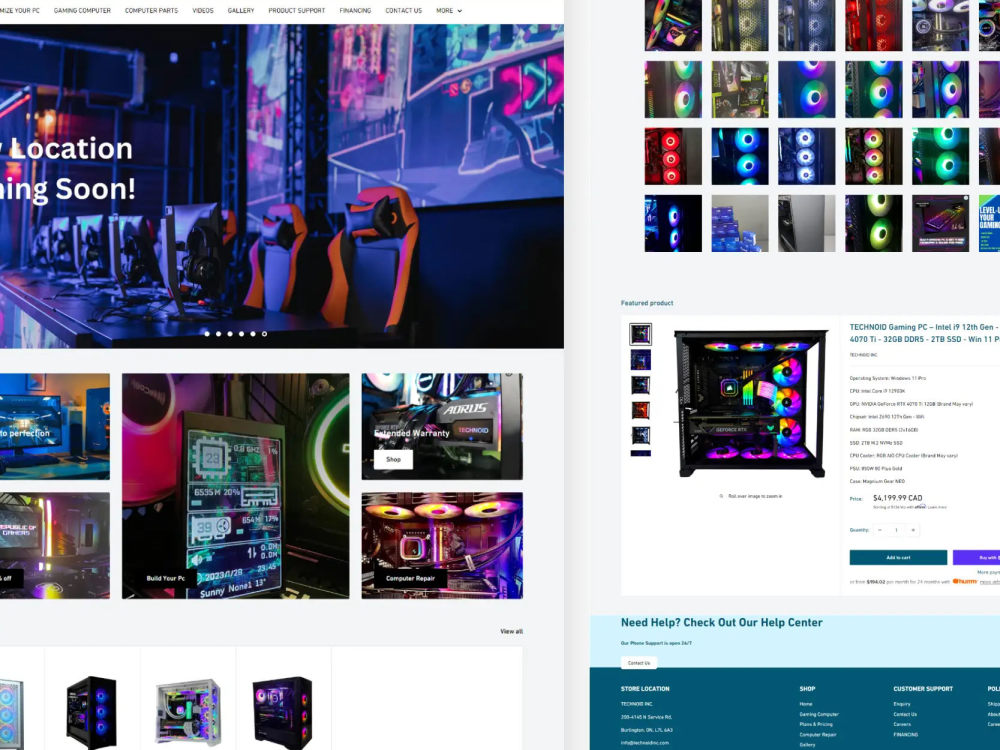
Task: Select the first hero carousel dot
Action: 207,334
